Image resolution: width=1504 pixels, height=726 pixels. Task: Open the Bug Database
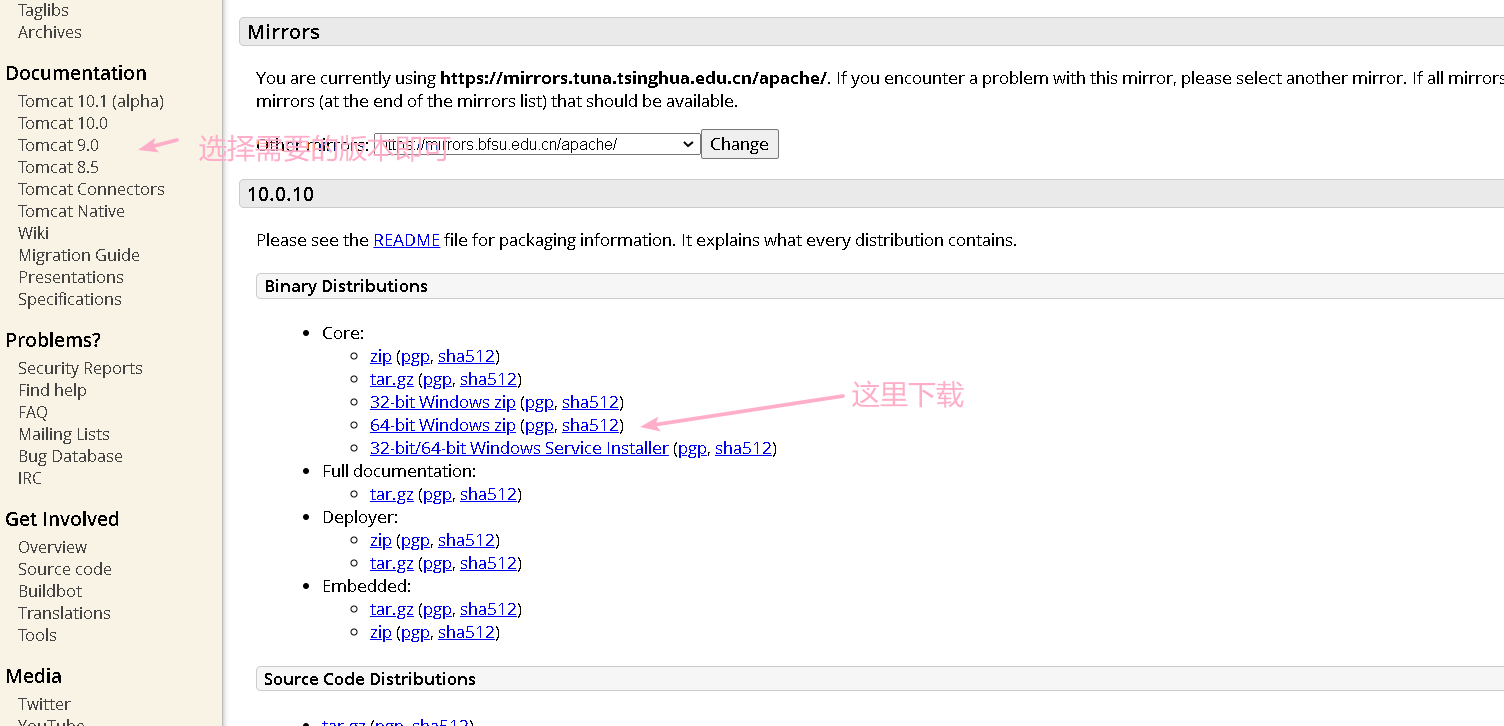click(x=70, y=456)
